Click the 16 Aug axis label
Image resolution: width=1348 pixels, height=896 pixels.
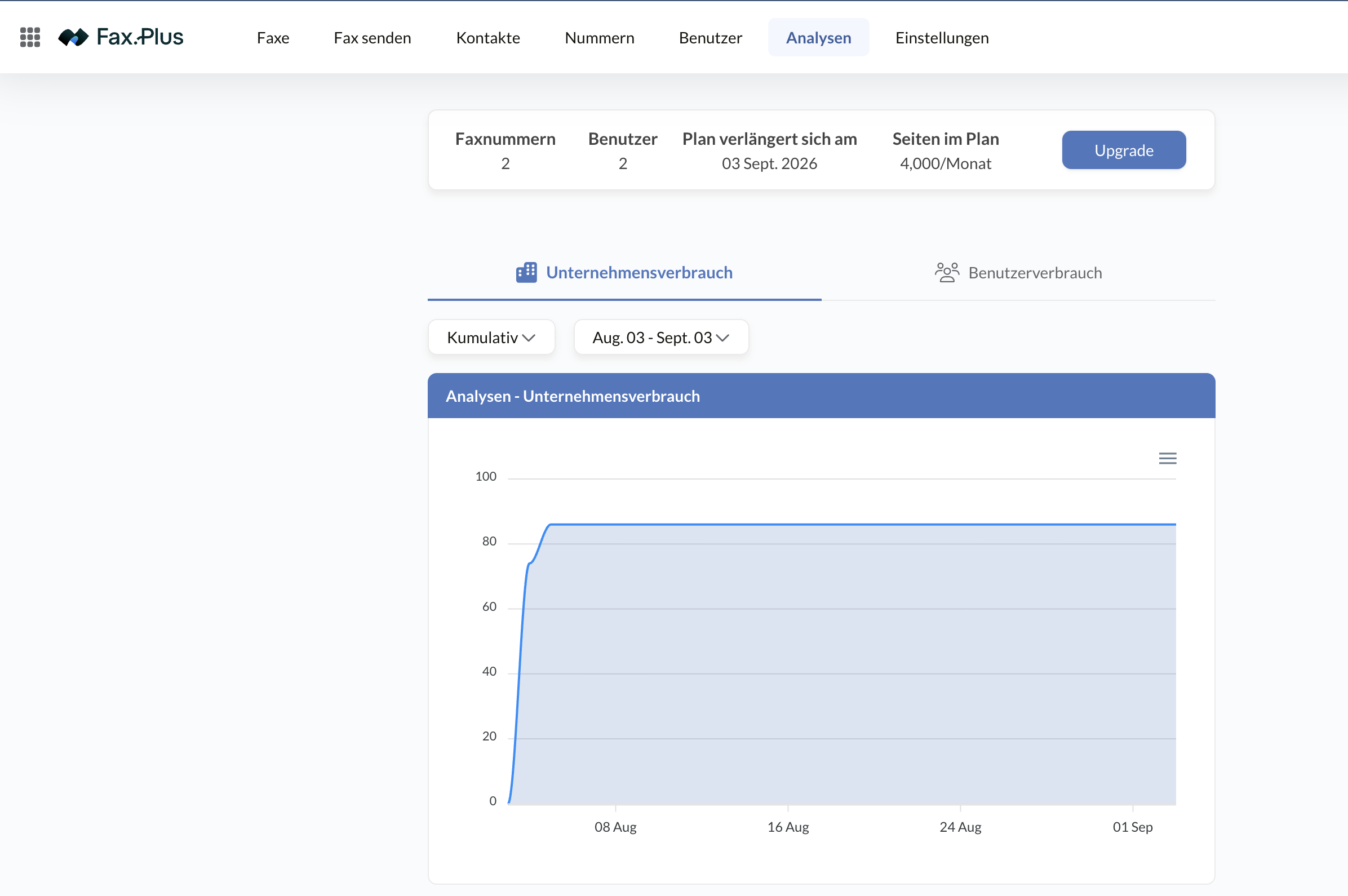click(x=788, y=827)
